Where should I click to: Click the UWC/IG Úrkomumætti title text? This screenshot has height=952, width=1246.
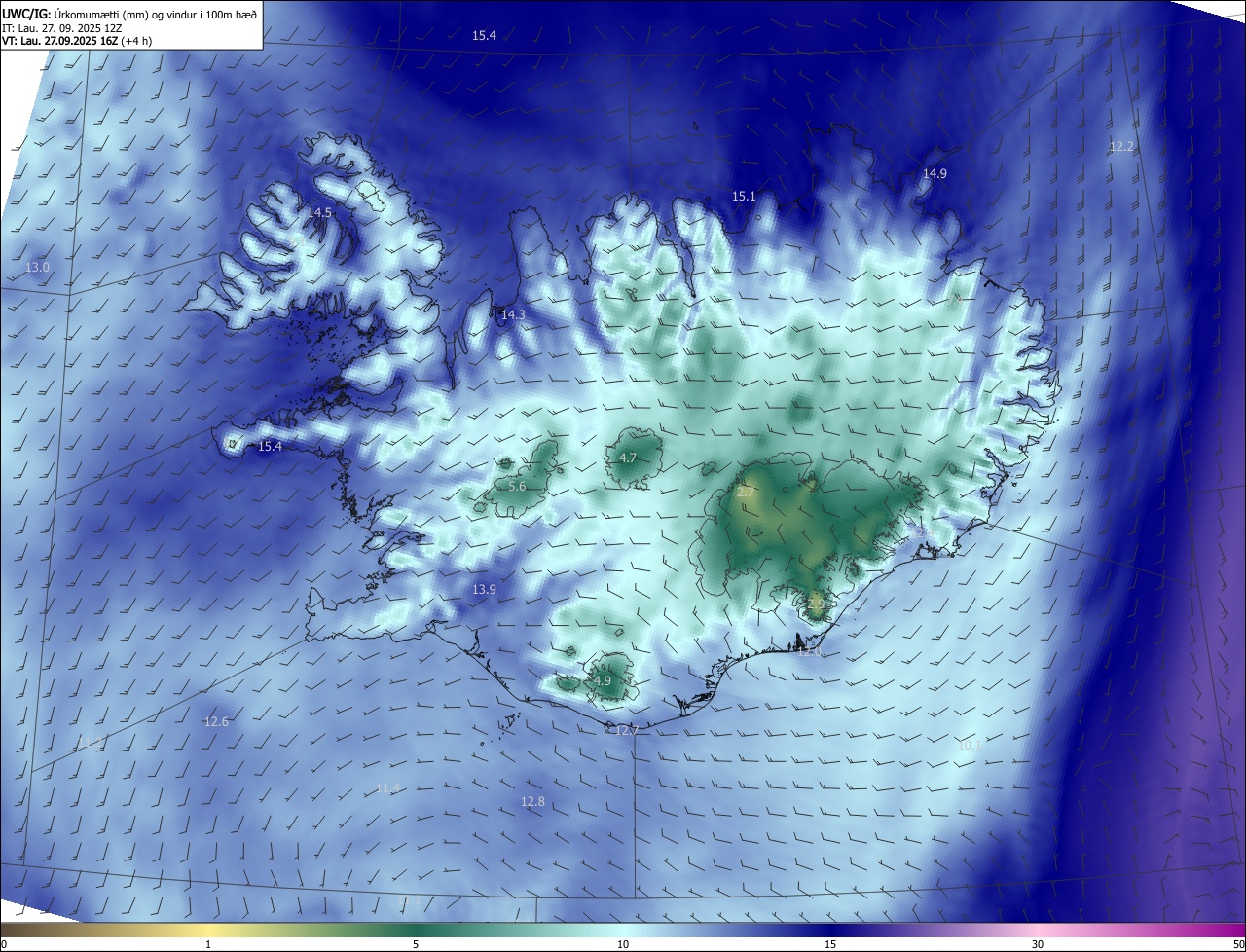point(129,14)
